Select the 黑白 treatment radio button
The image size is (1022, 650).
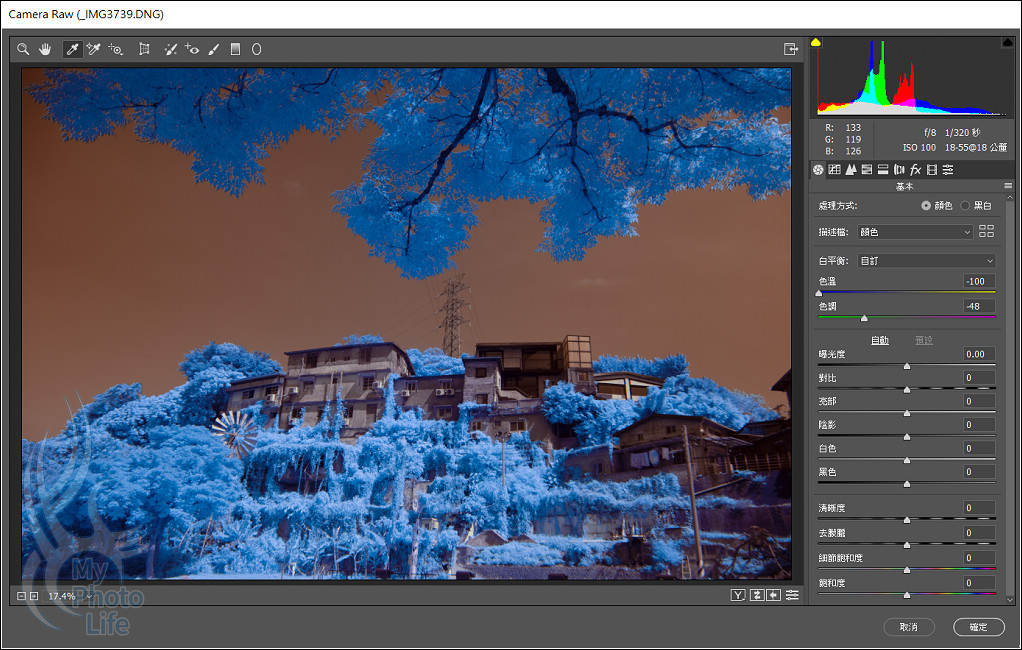coord(965,205)
